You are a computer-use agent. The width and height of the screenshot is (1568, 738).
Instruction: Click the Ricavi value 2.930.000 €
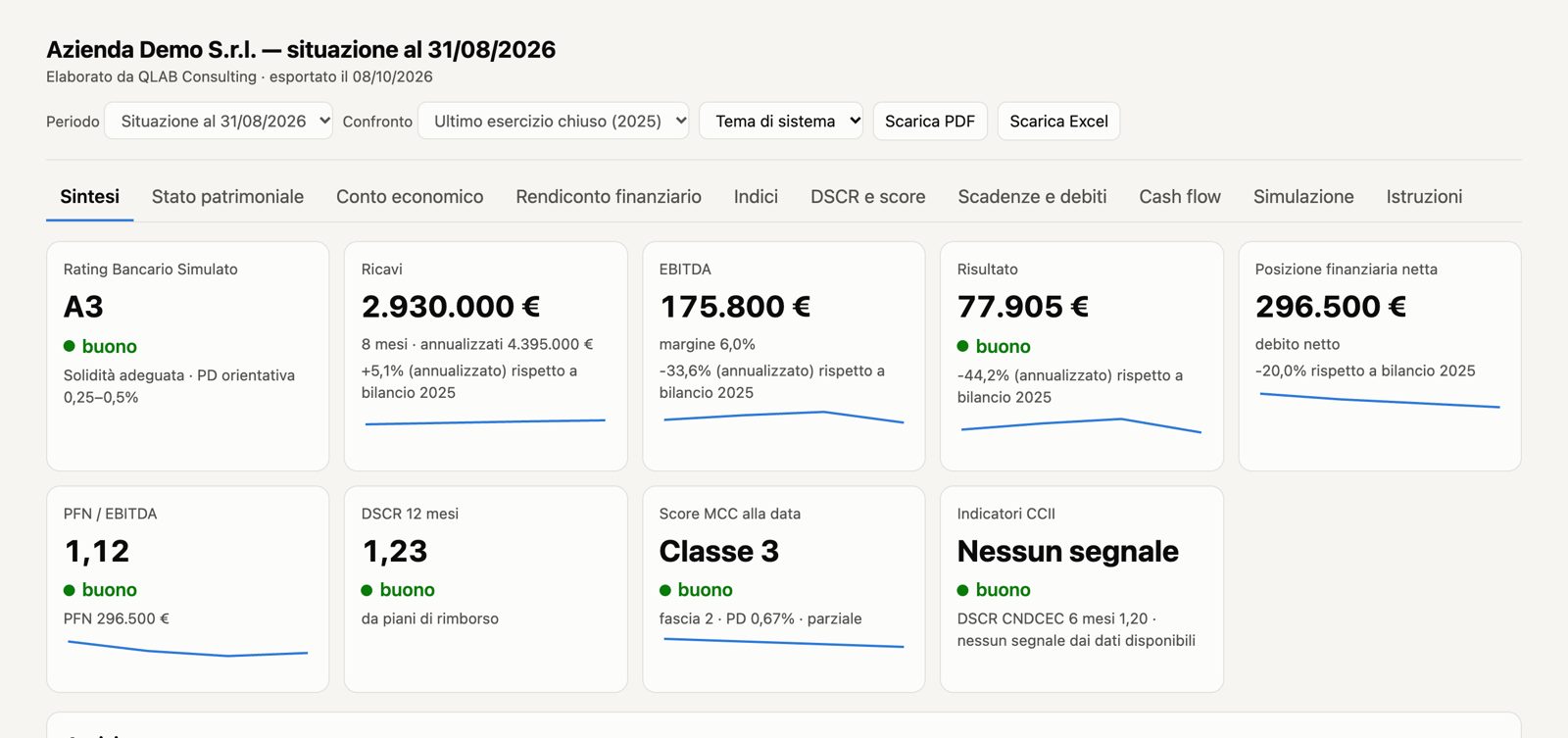click(x=451, y=307)
